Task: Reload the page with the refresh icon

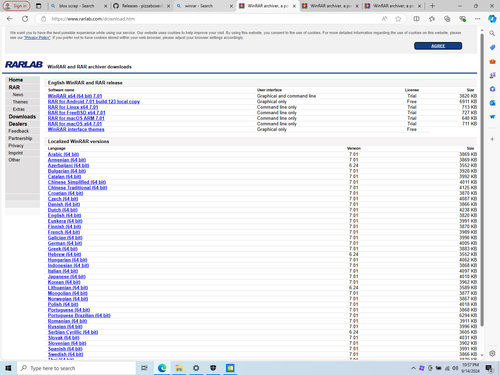Action: coord(25,19)
